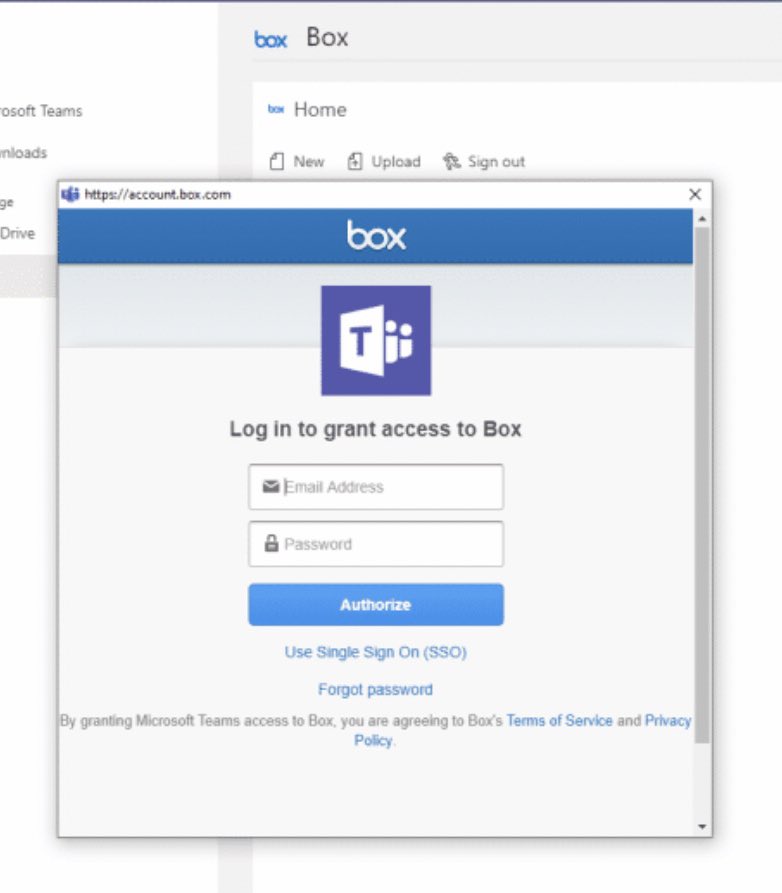
Task: Click the New file icon
Action: [277, 162]
